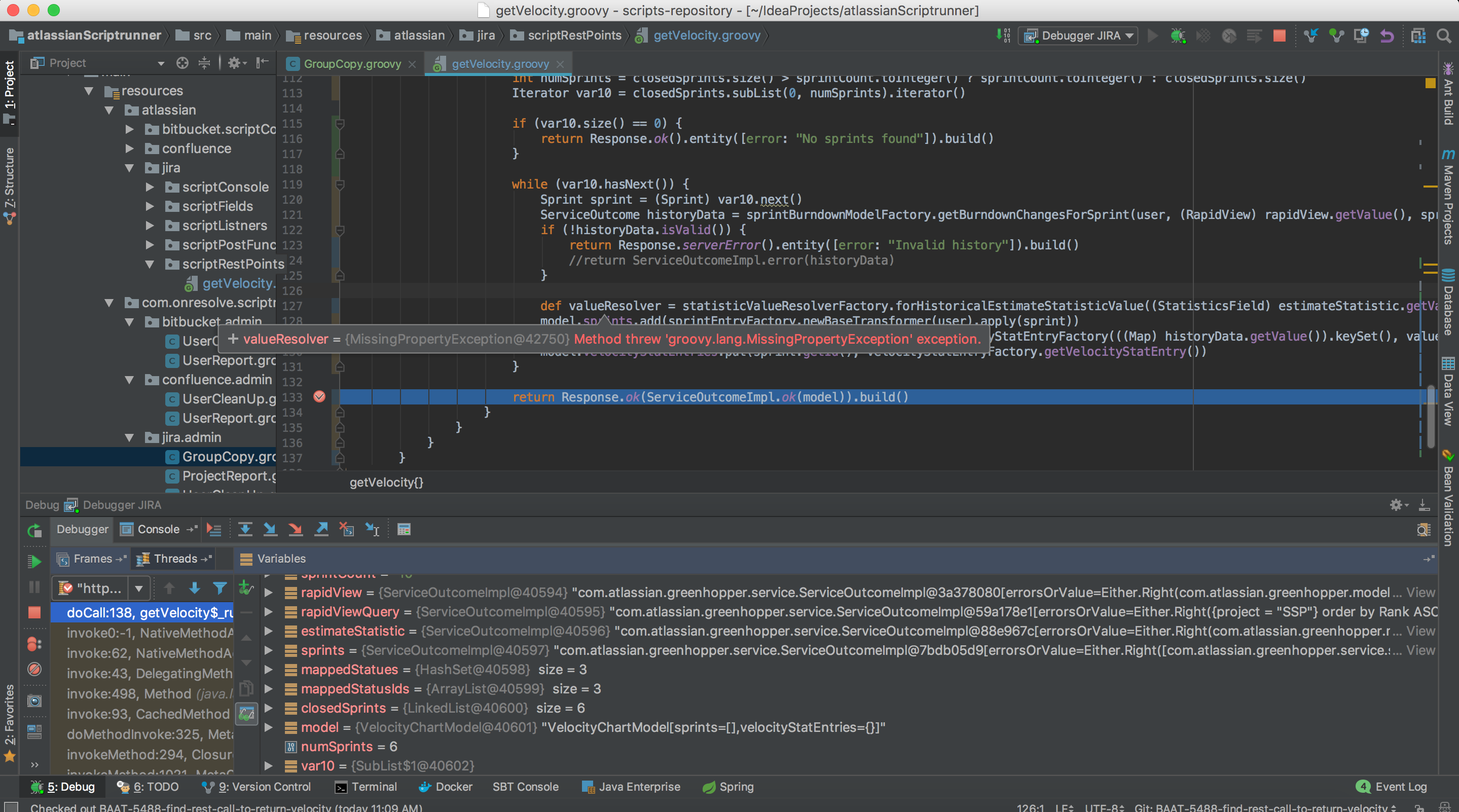Open View Breakpoints double-red-dot icon
This screenshot has height=812, width=1459.
34,644
